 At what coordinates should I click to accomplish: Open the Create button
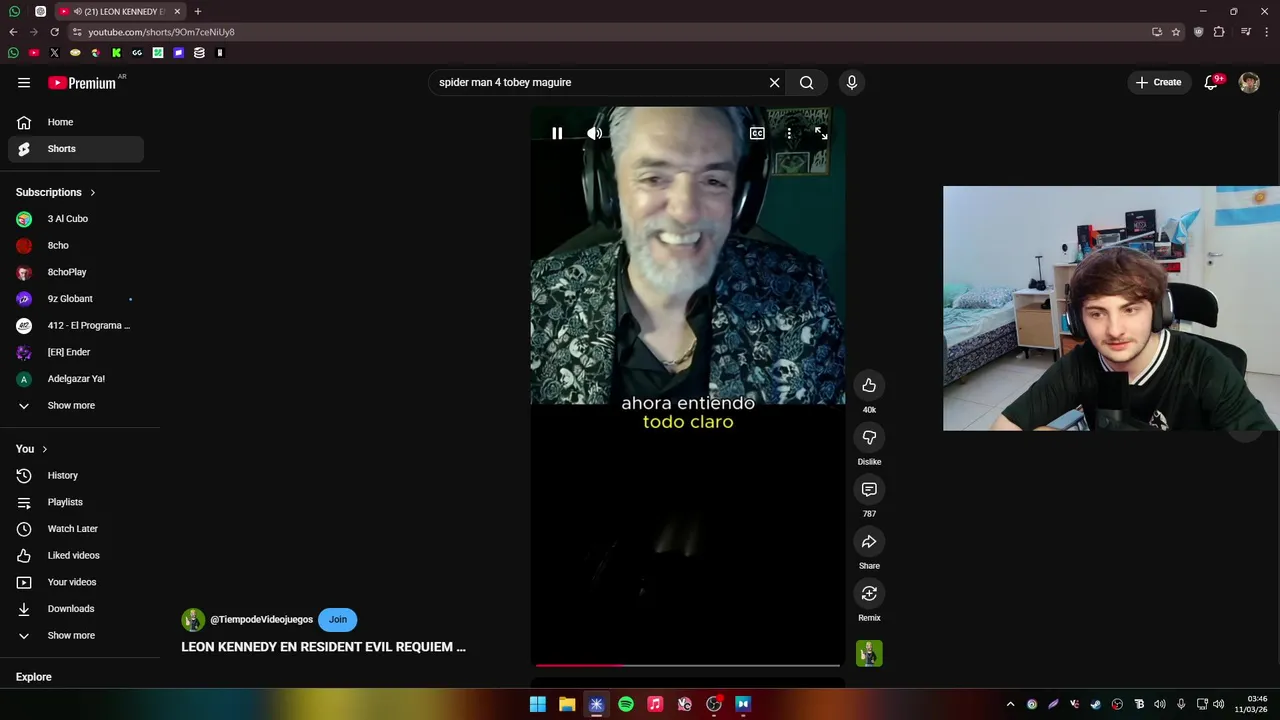pos(1158,82)
